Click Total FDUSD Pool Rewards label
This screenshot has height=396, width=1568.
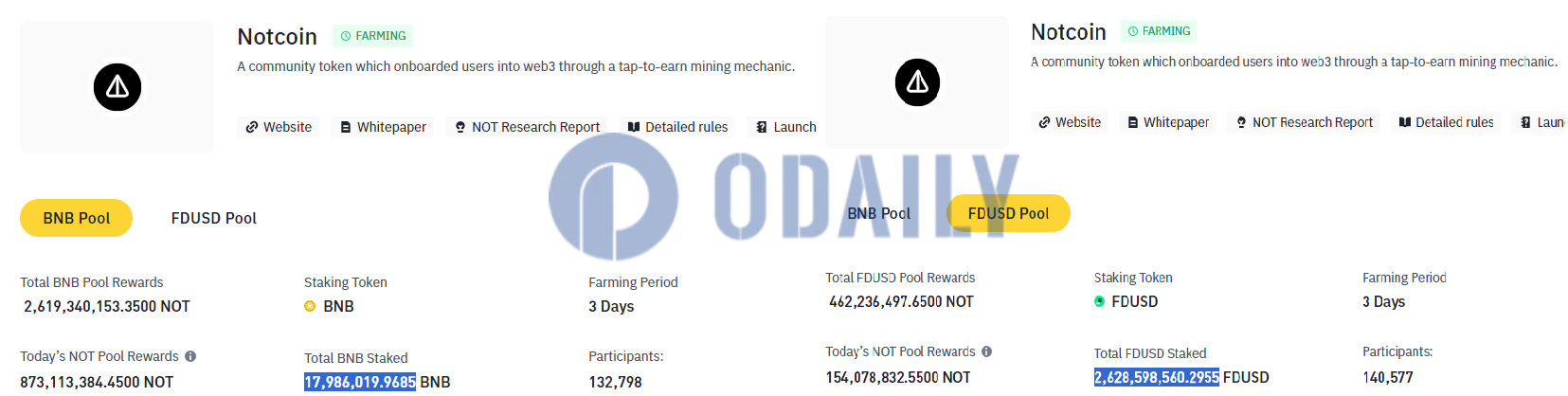coord(900,278)
